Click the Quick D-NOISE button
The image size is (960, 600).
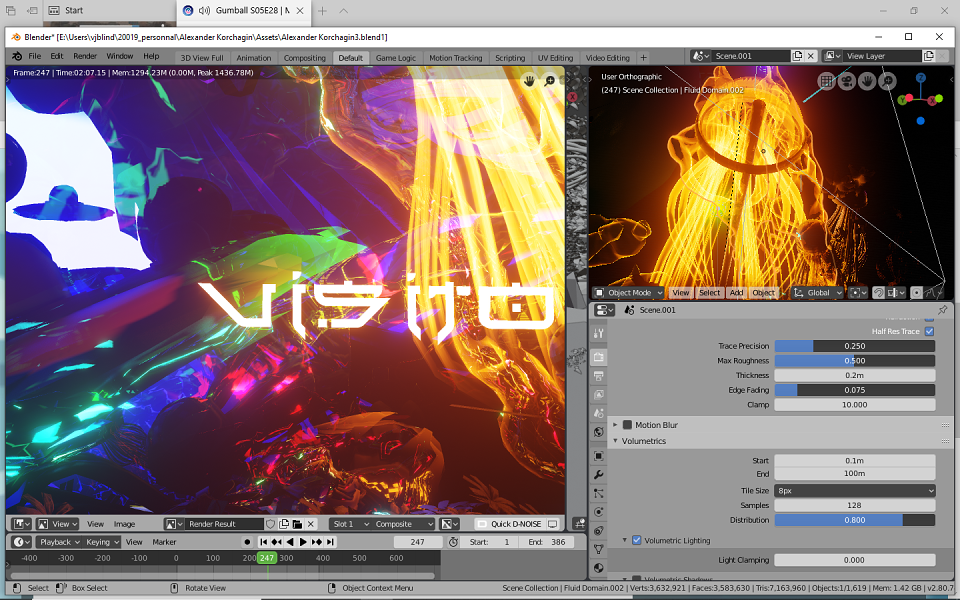[516, 524]
